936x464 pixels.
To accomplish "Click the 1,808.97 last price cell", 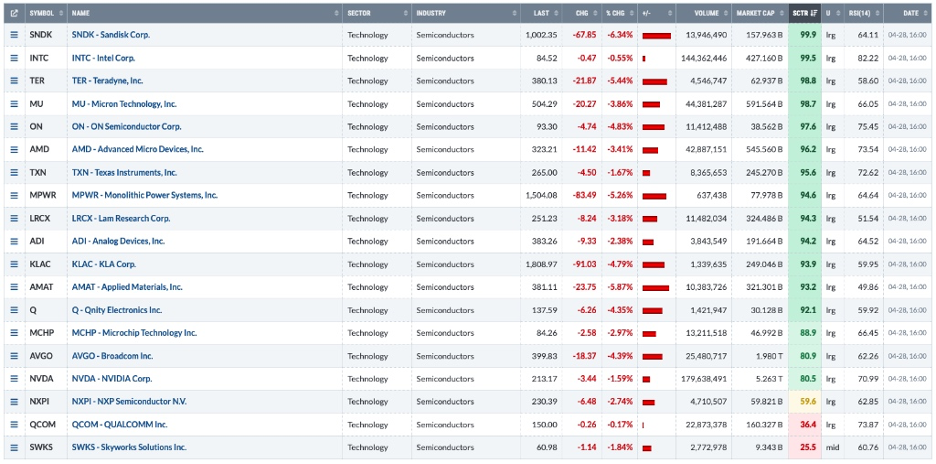I will click(x=541, y=264).
